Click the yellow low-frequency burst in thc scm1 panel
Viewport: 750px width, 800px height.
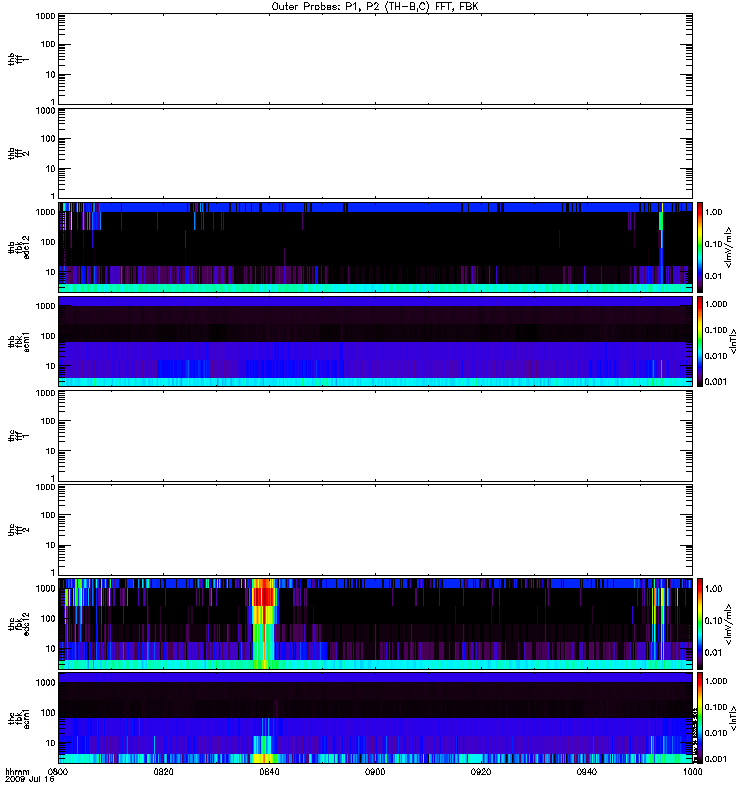click(x=262, y=758)
